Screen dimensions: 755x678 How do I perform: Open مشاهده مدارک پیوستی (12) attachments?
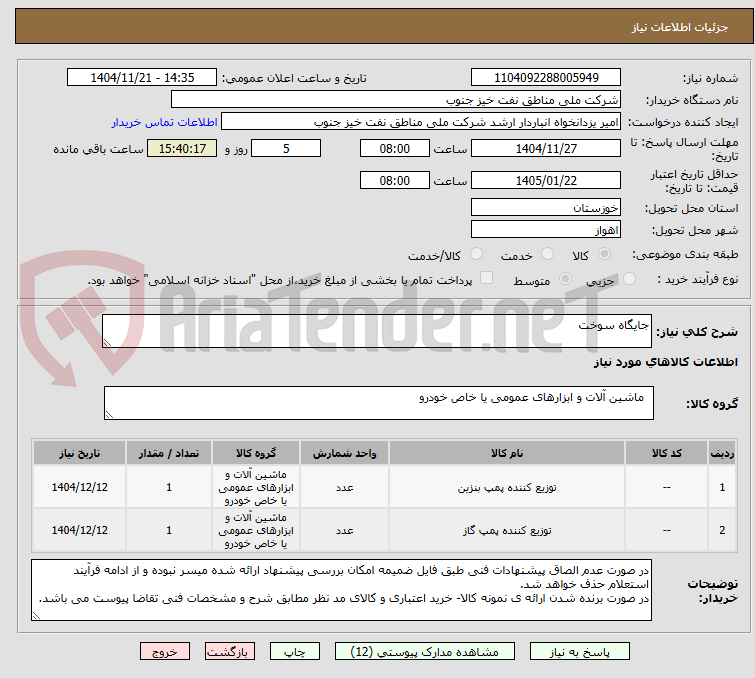tap(425, 652)
